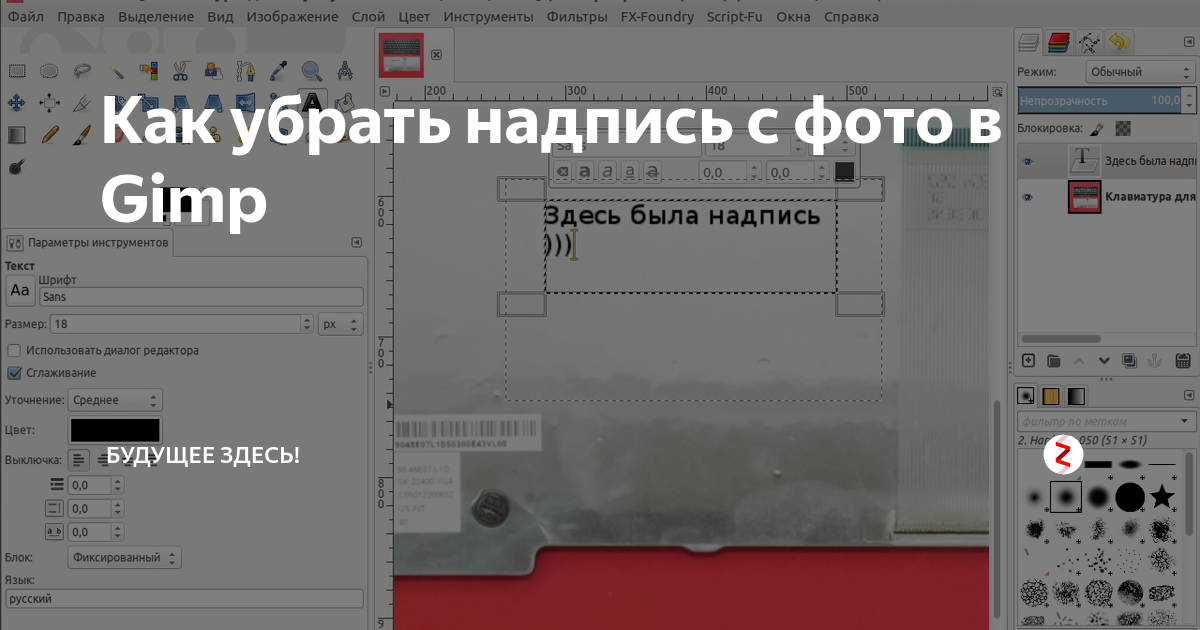Image resolution: width=1200 pixels, height=630 pixels.
Task: Open the 'Параметры инструментов' tab
Action: coord(88,242)
